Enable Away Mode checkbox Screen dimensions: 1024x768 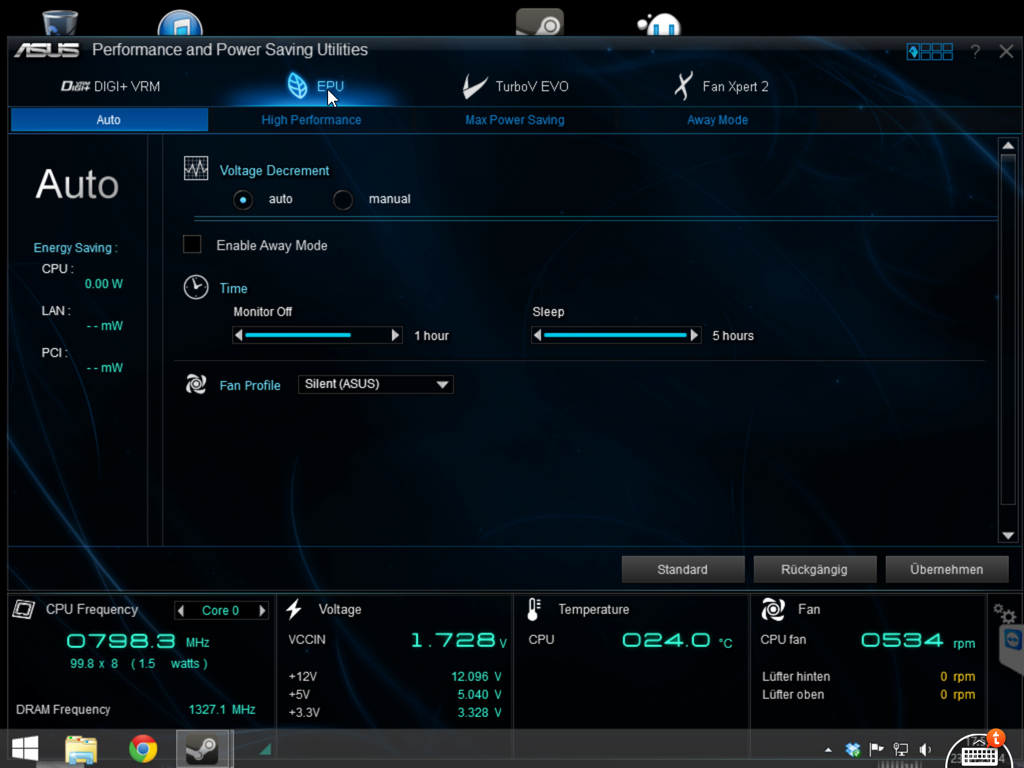click(x=192, y=244)
